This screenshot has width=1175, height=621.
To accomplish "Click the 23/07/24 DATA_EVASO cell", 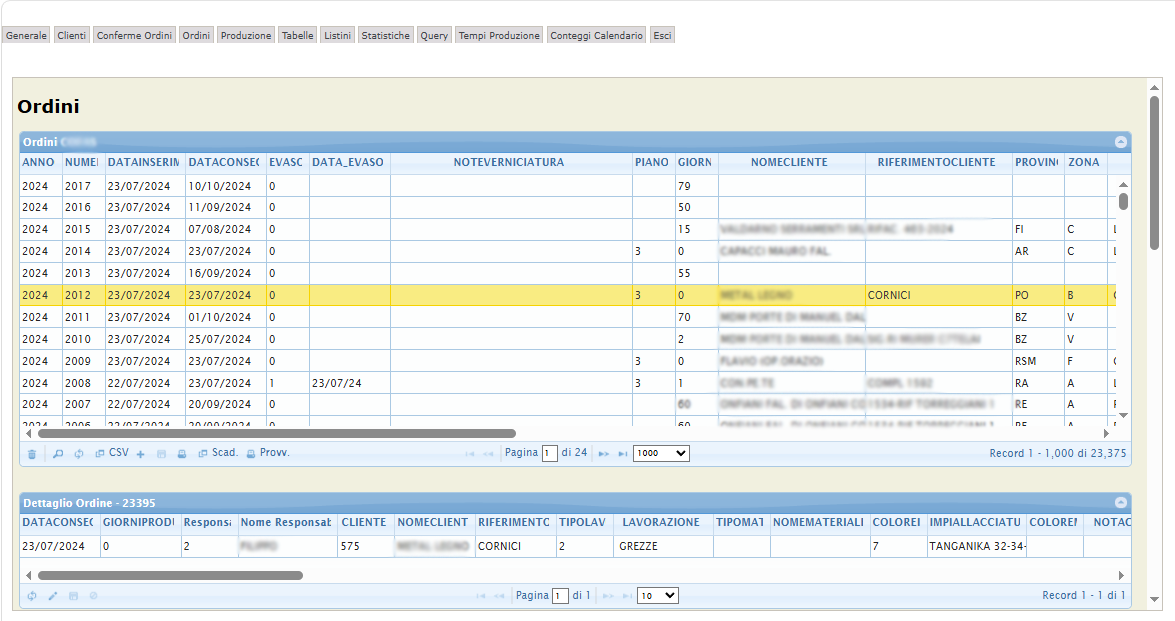I will coord(349,383).
